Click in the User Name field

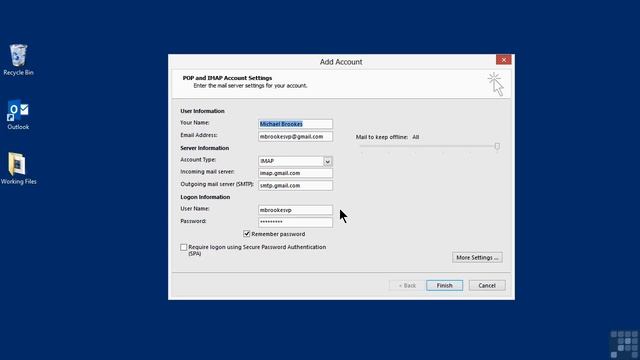point(296,210)
